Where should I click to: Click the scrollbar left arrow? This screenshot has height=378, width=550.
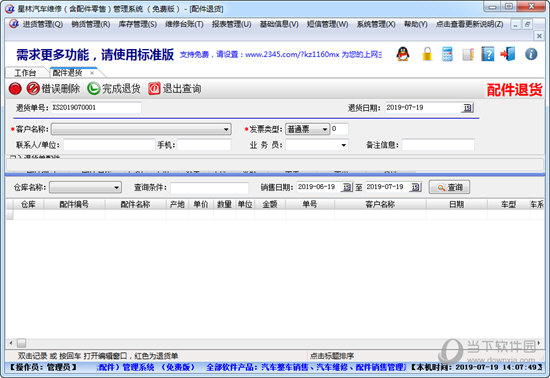[x=11, y=343]
